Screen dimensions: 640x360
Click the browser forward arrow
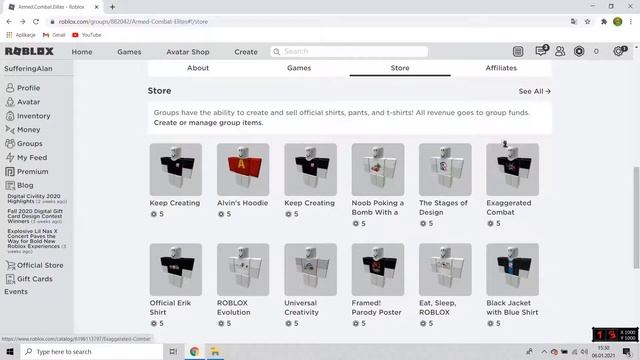(x=22, y=22)
